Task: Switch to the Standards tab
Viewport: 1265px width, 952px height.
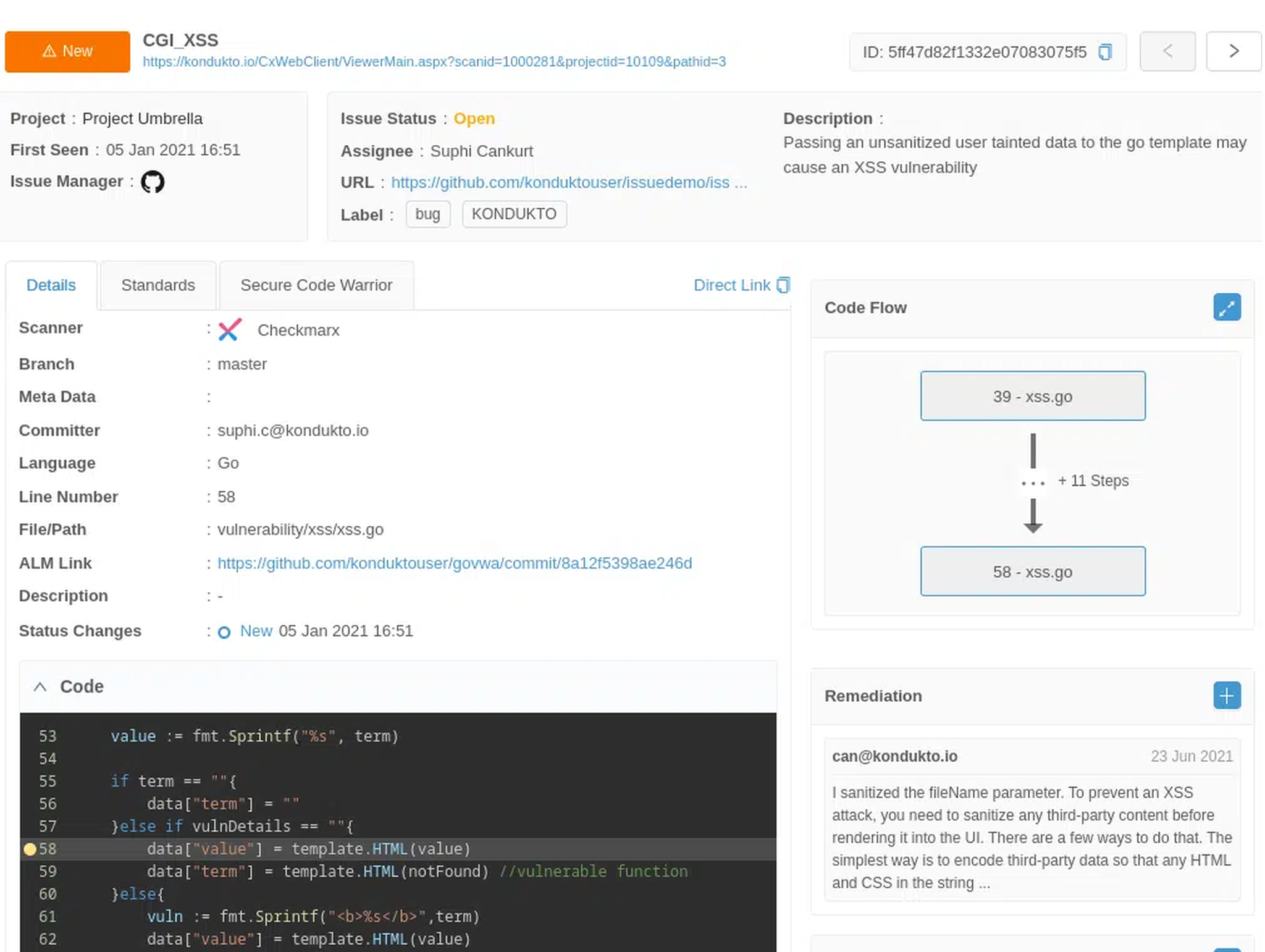Action: click(158, 285)
